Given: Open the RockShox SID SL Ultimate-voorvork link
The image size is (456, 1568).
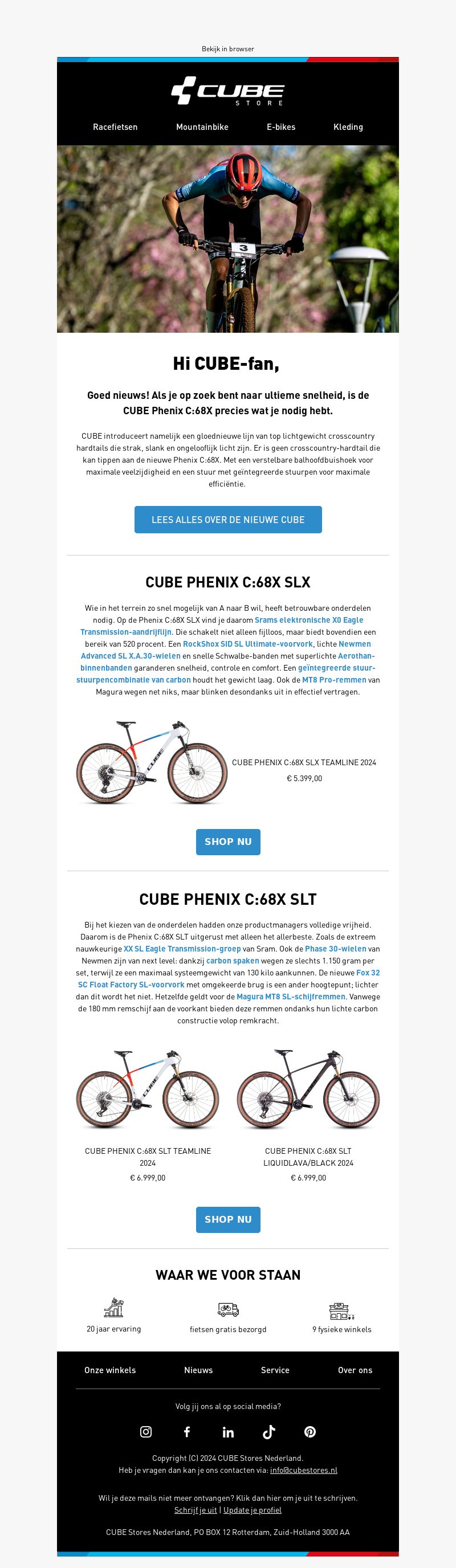Looking at the screenshot, I should click(x=248, y=643).
